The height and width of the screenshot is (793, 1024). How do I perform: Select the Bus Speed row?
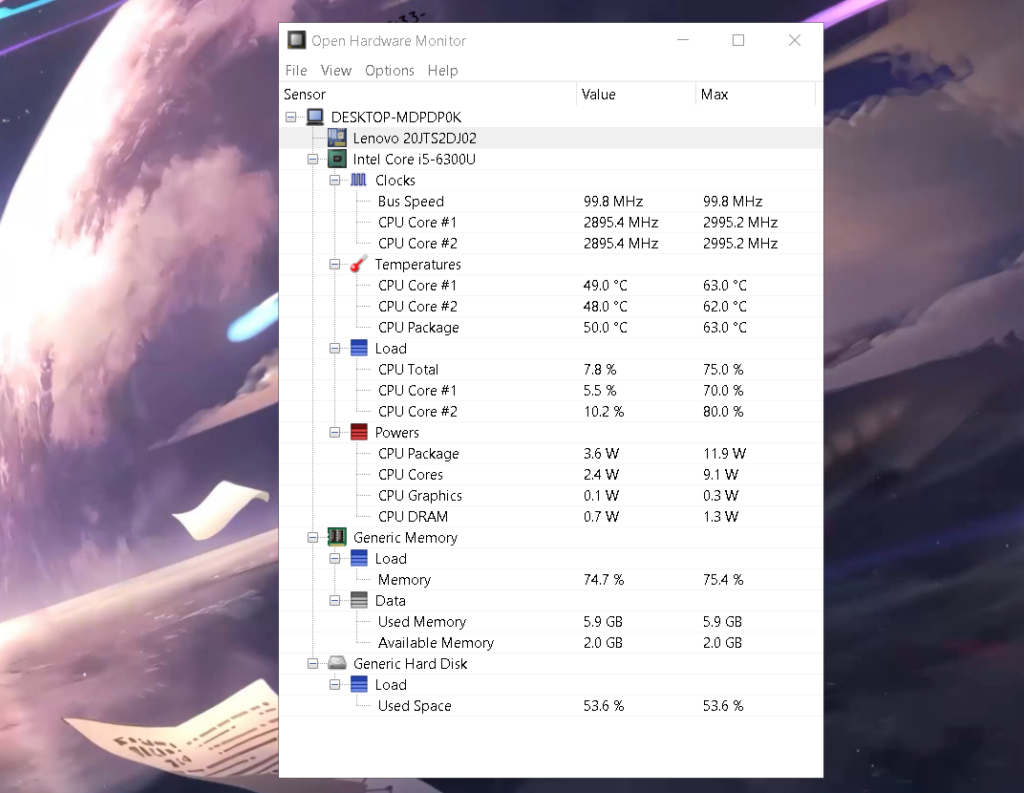(551, 201)
